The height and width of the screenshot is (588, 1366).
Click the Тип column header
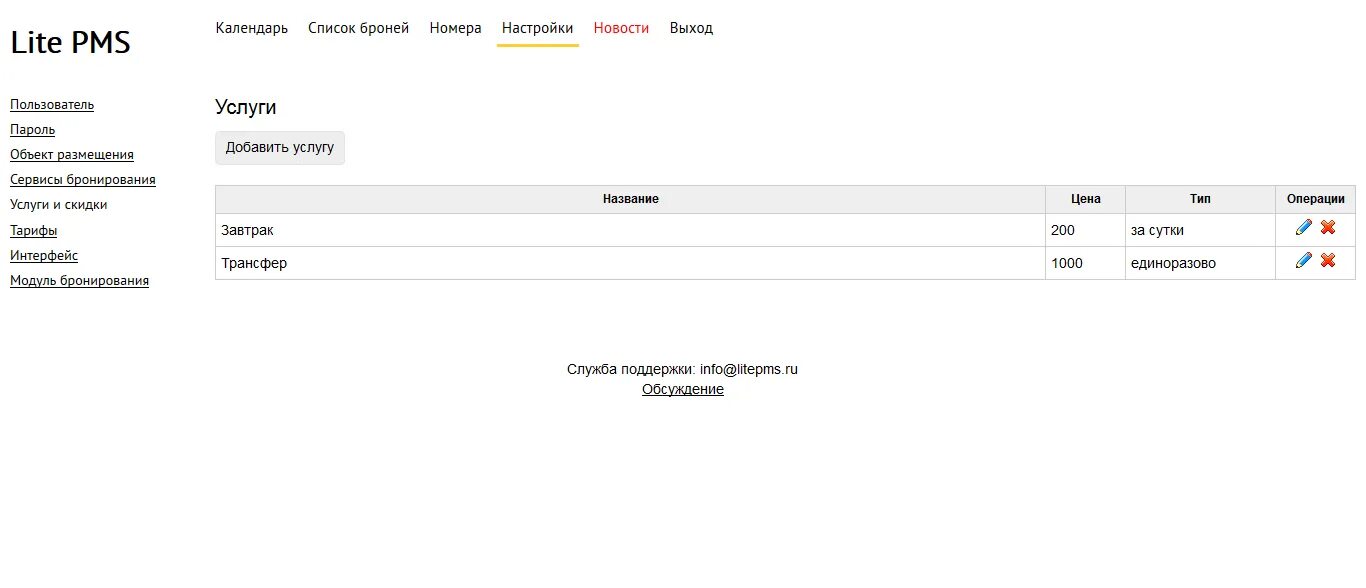tap(1200, 199)
